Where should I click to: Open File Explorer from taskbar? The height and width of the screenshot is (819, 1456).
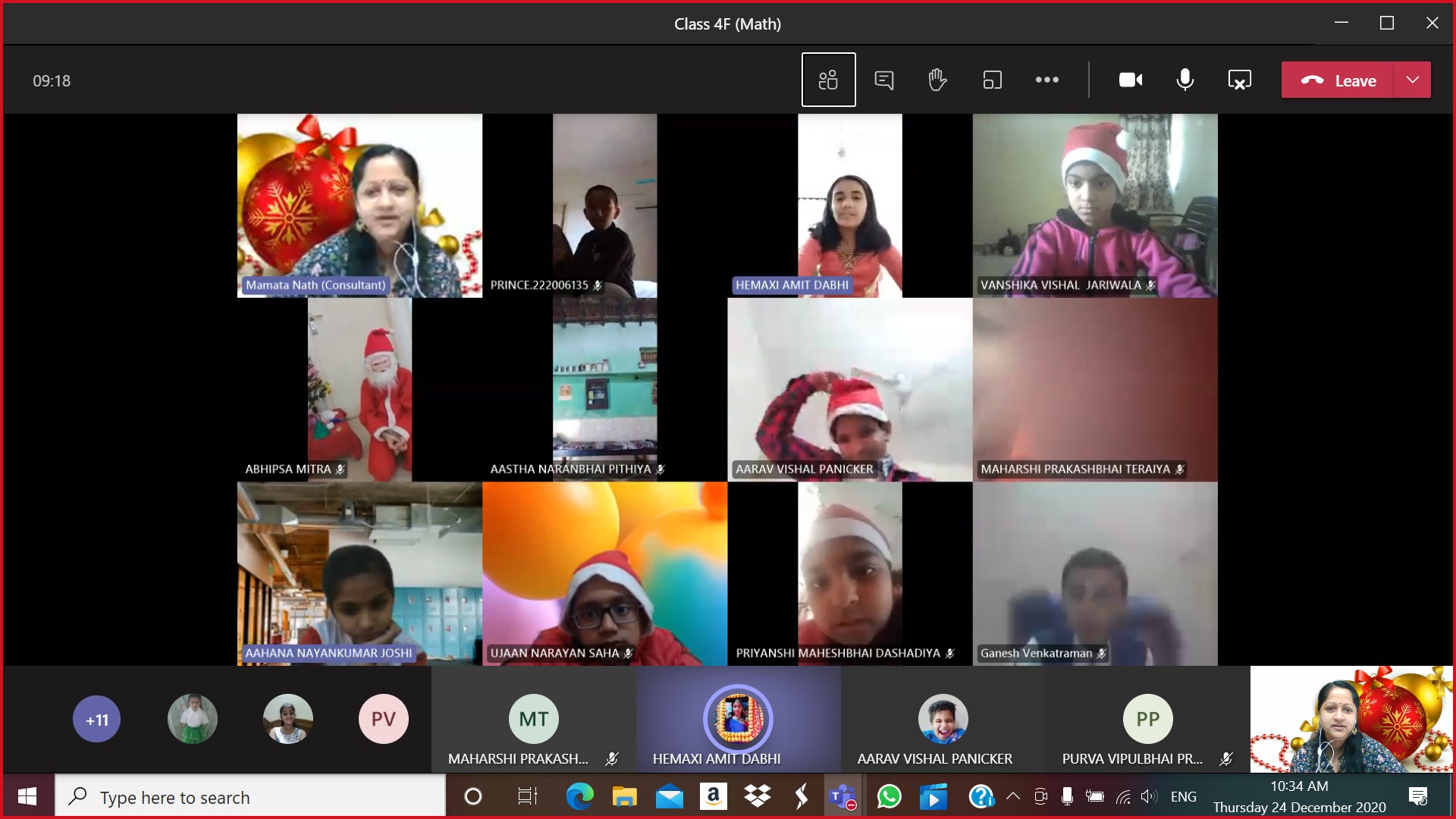tap(625, 796)
